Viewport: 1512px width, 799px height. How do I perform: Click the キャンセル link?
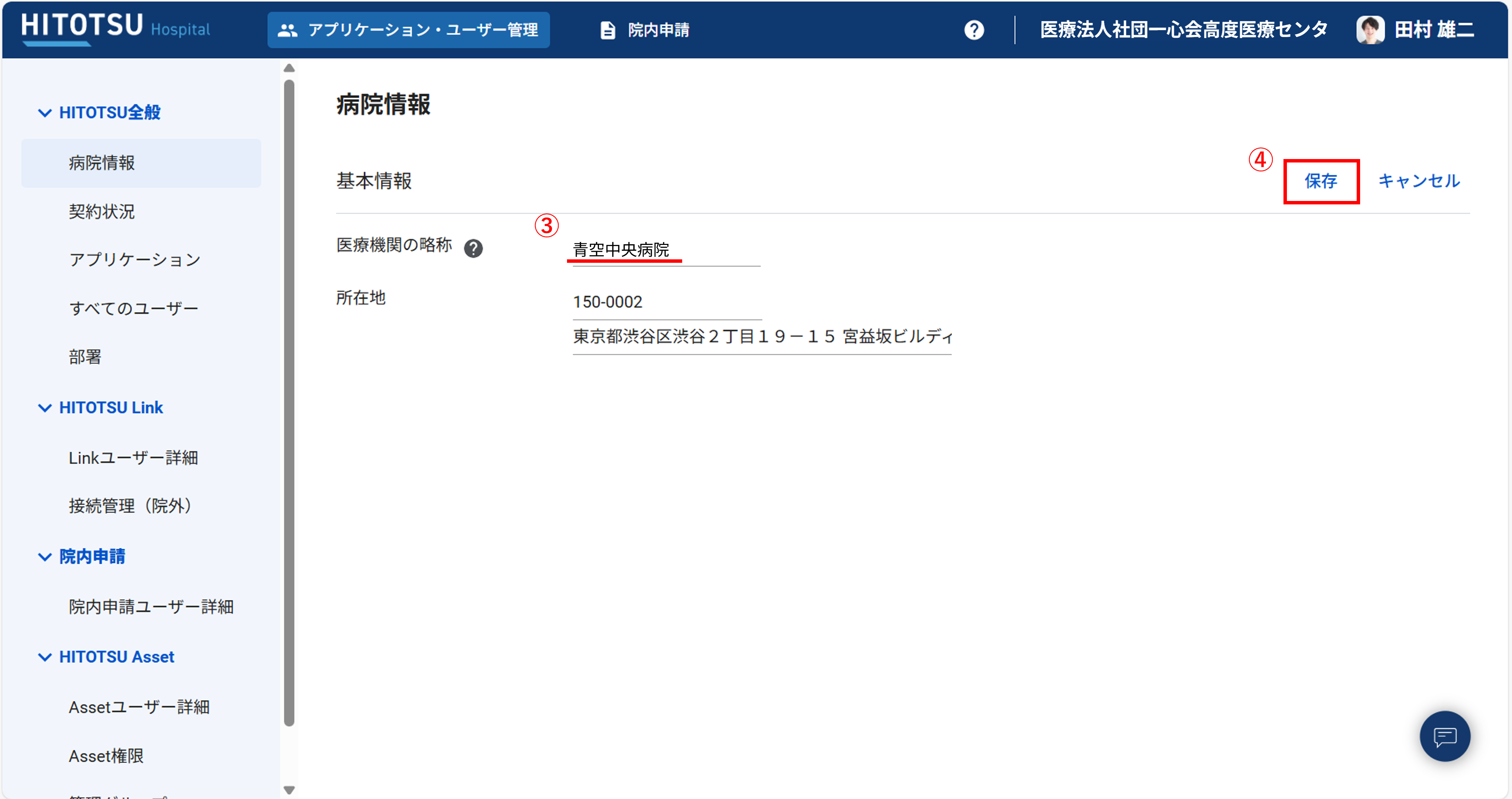1419,181
